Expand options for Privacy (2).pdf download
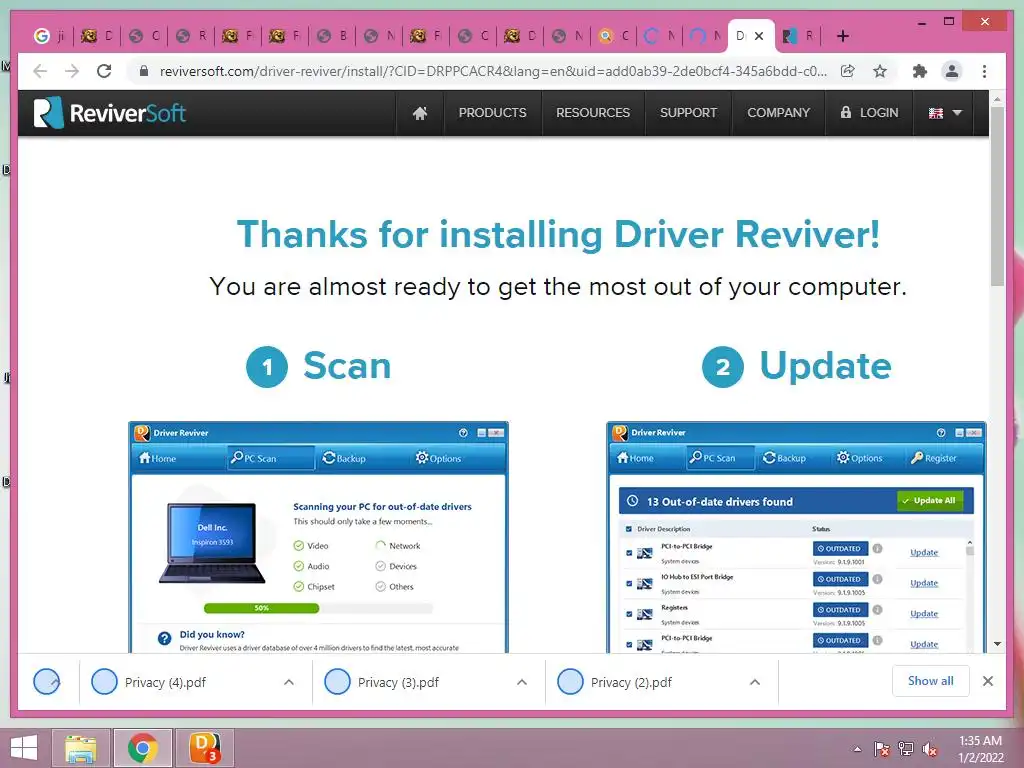Image resolution: width=1024 pixels, height=768 pixels. (755, 682)
